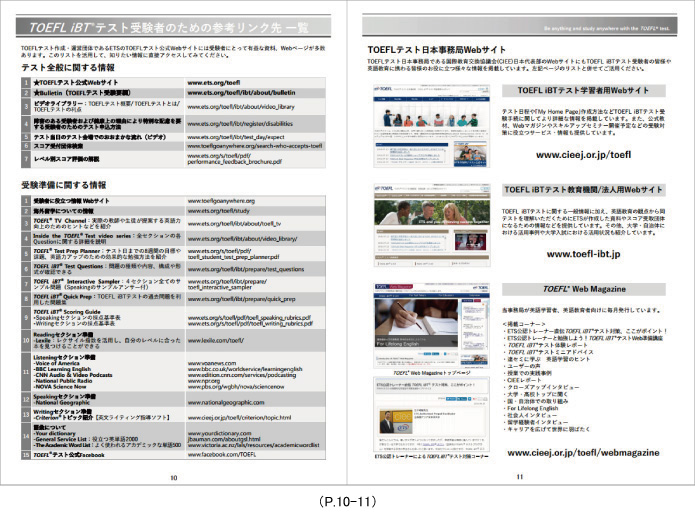Click the pbs.org nova sciencenow URL

pos(236,387)
